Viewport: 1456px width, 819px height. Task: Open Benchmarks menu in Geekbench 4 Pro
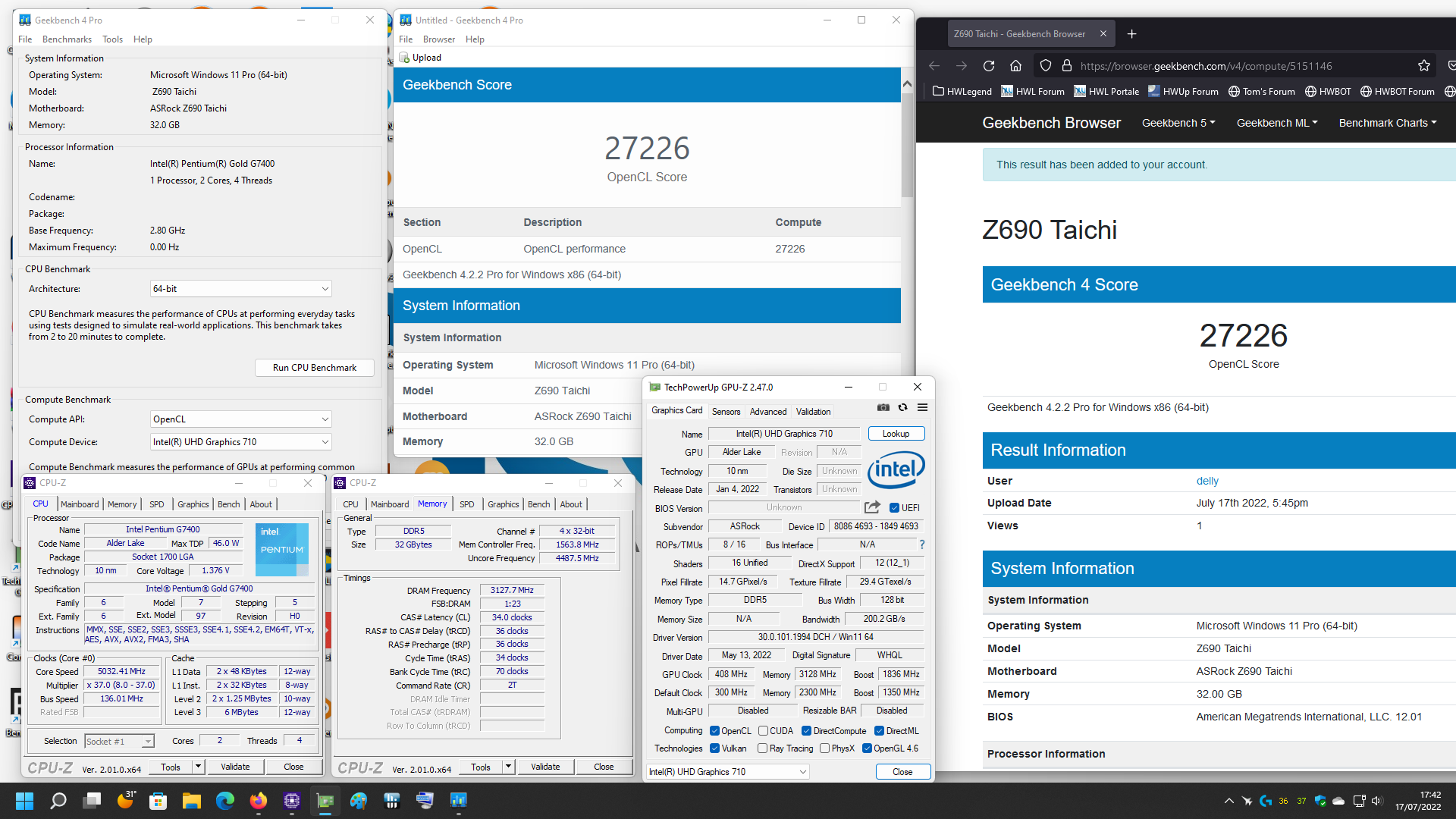(67, 39)
